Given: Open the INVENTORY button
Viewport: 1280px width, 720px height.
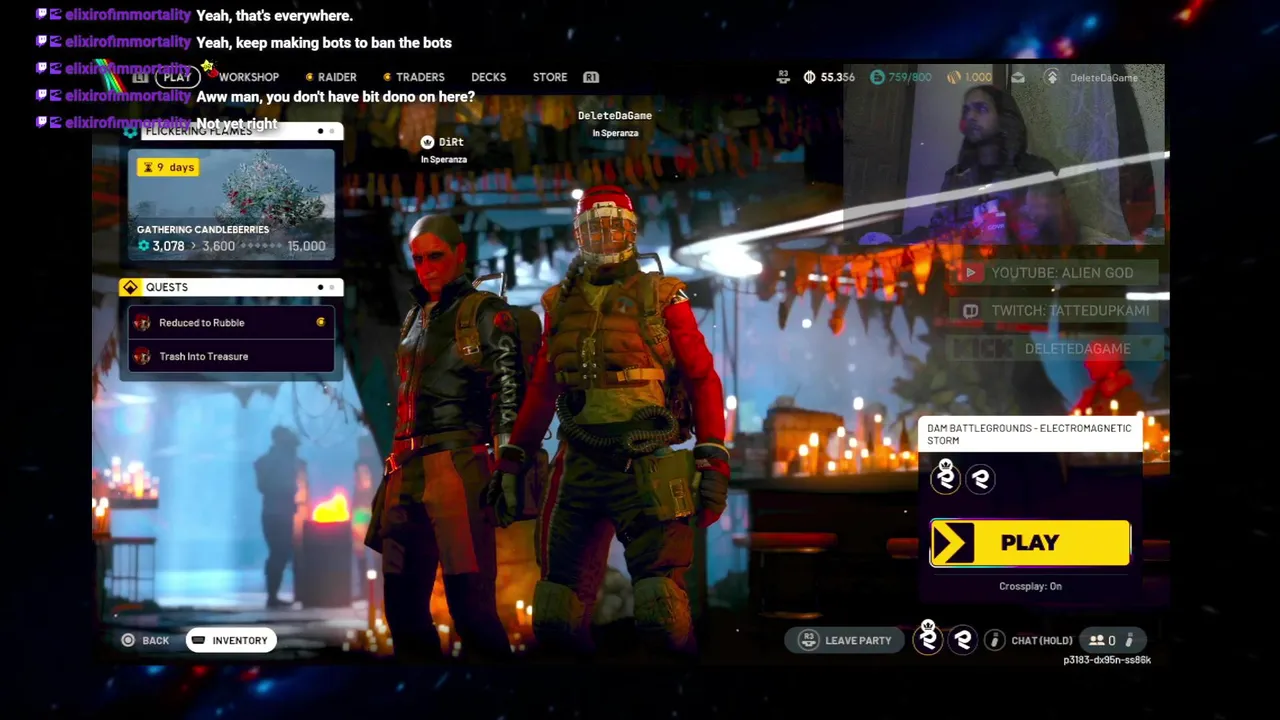Looking at the screenshot, I should point(231,640).
